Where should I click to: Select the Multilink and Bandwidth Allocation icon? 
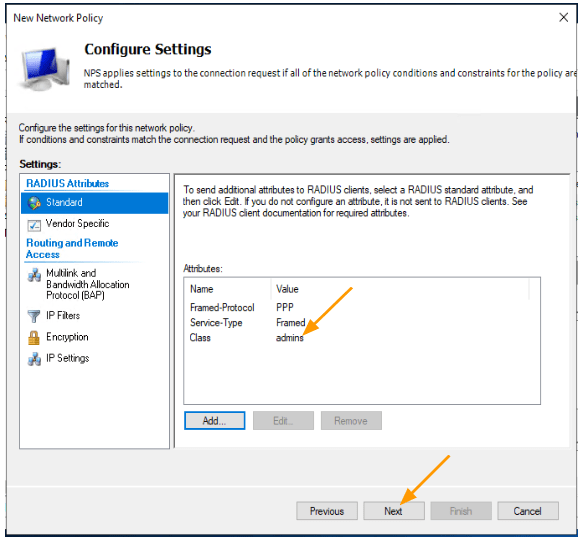[x=34, y=275]
